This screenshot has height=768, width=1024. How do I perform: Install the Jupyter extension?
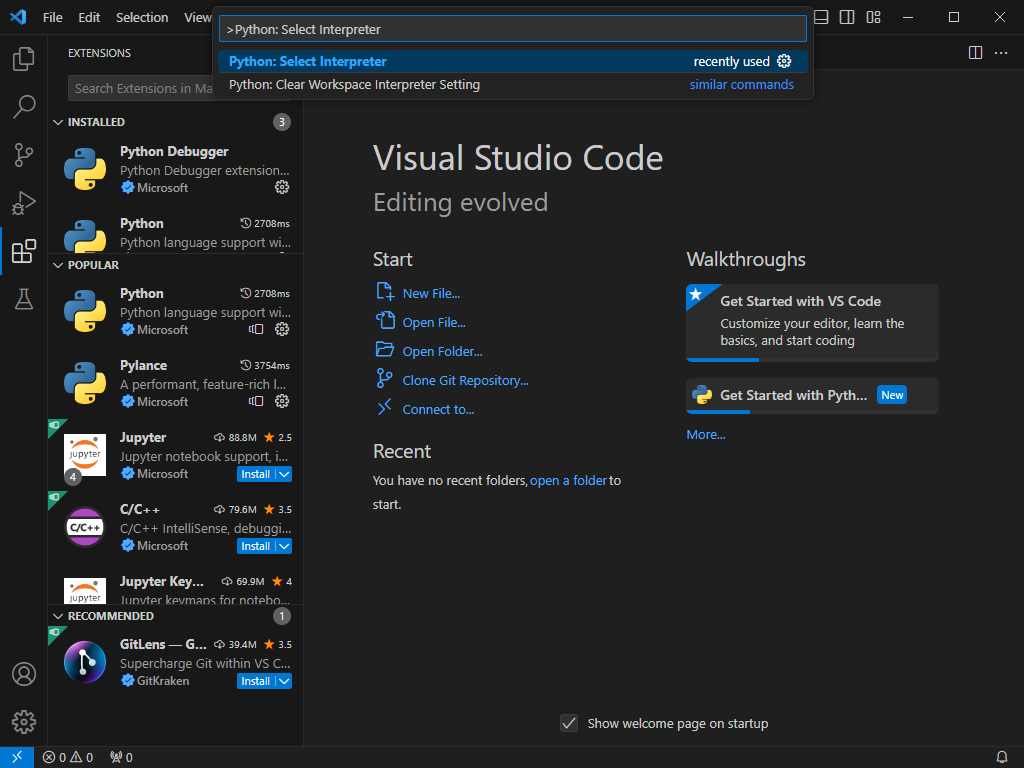(x=256, y=474)
